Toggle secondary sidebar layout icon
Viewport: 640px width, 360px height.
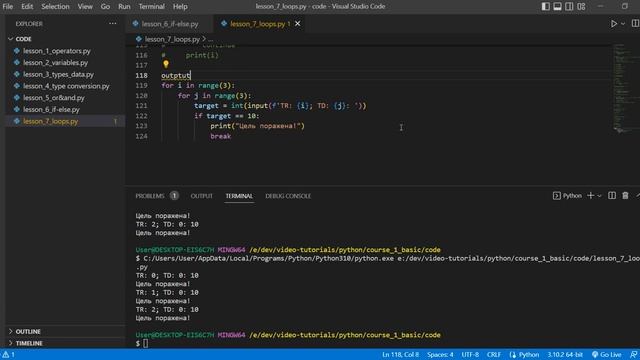coord(569,6)
